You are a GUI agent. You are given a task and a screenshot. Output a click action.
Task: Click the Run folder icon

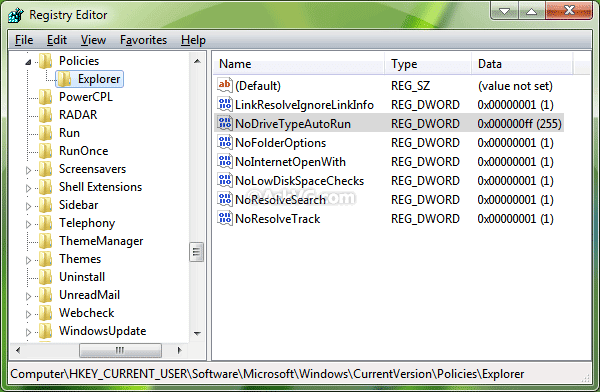pos(46,133)
